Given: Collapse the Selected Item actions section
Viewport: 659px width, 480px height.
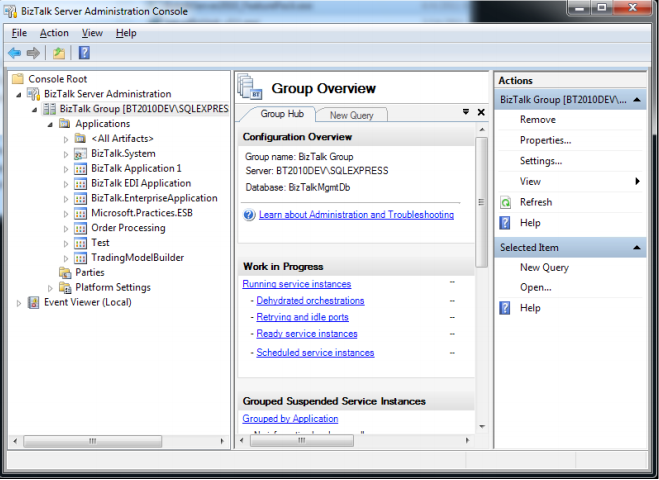Looking at the screenshot, I should (637, 248).
